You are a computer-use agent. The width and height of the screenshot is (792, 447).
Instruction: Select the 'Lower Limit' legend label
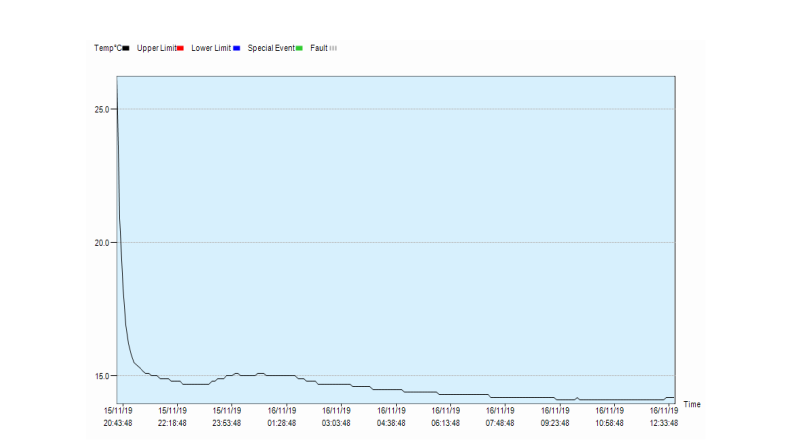coord(211,48)
